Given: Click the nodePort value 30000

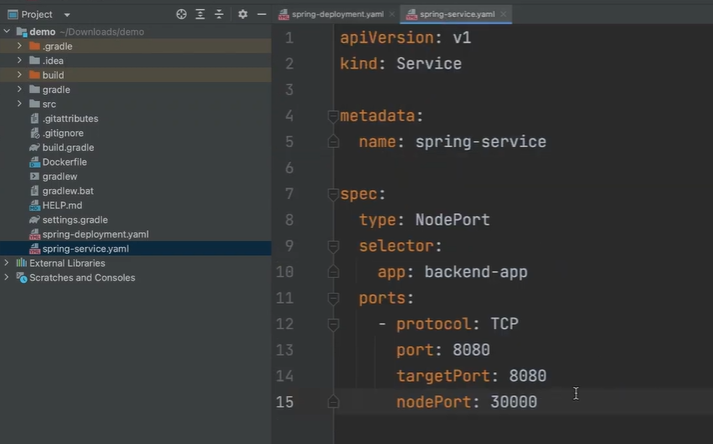Looking at the screenshot, I should pyautogui.click(x=513, y=402).
